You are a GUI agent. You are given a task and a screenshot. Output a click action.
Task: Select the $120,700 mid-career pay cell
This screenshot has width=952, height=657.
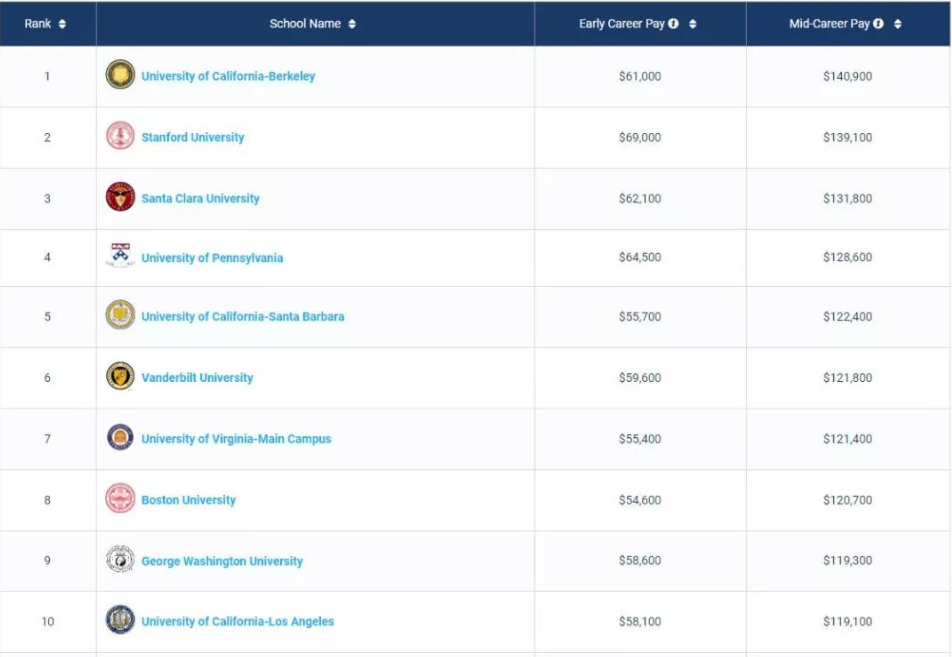[848, 500]
